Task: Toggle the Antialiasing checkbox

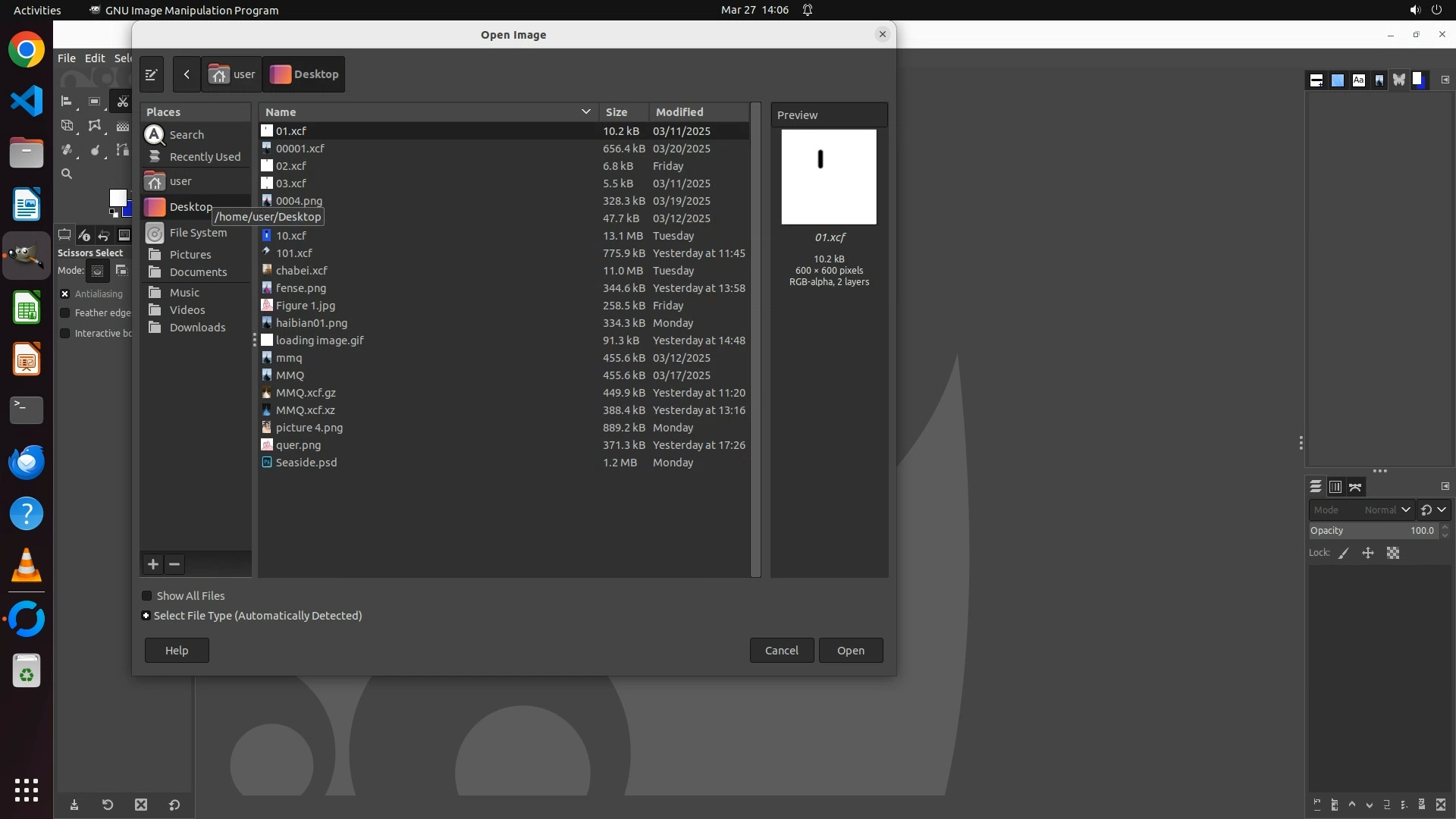Action: coord(65,294)
